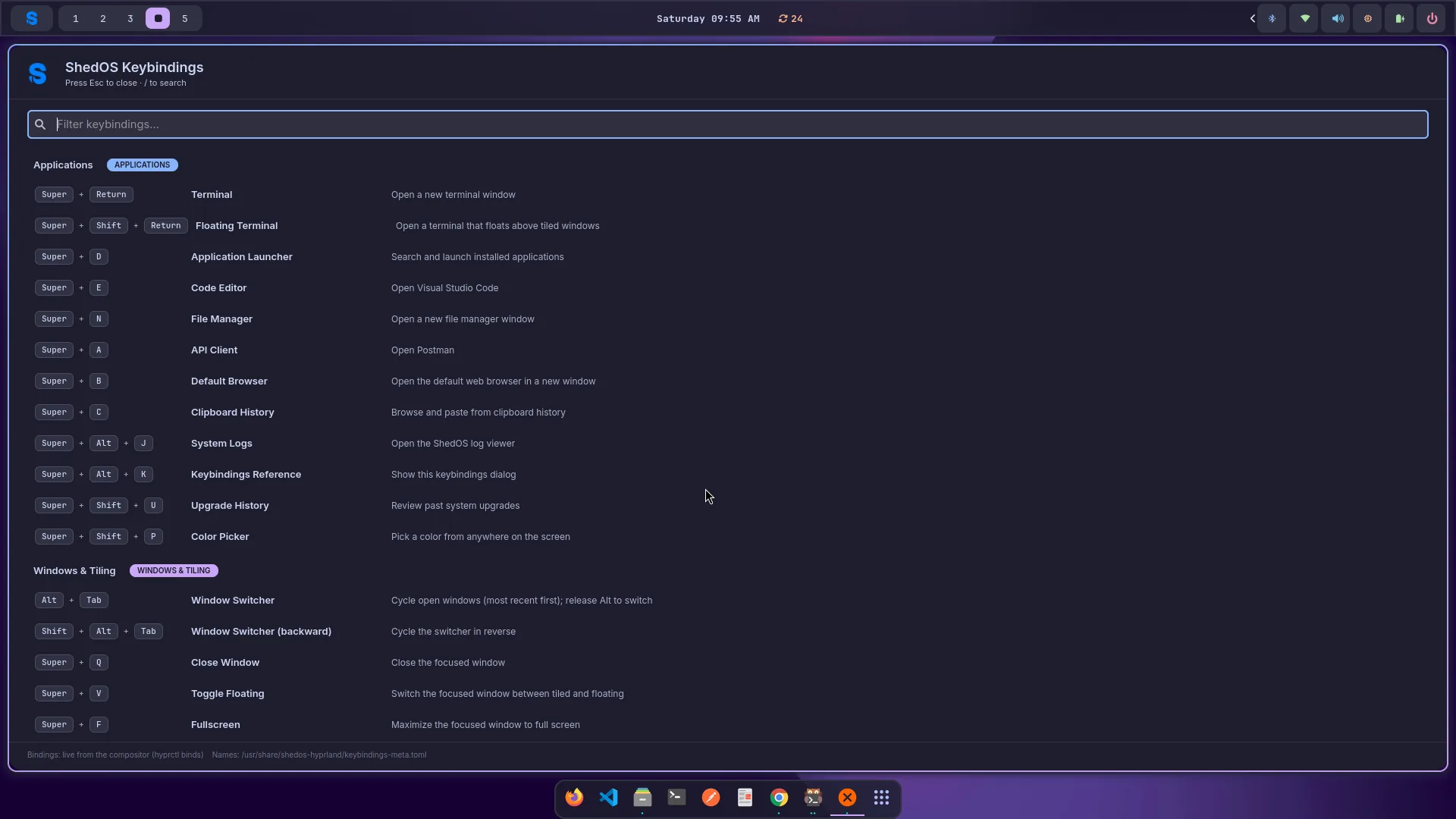Switch to workspace 5
The height and width of the screenshot is (819, 1456).
(185, 18)
